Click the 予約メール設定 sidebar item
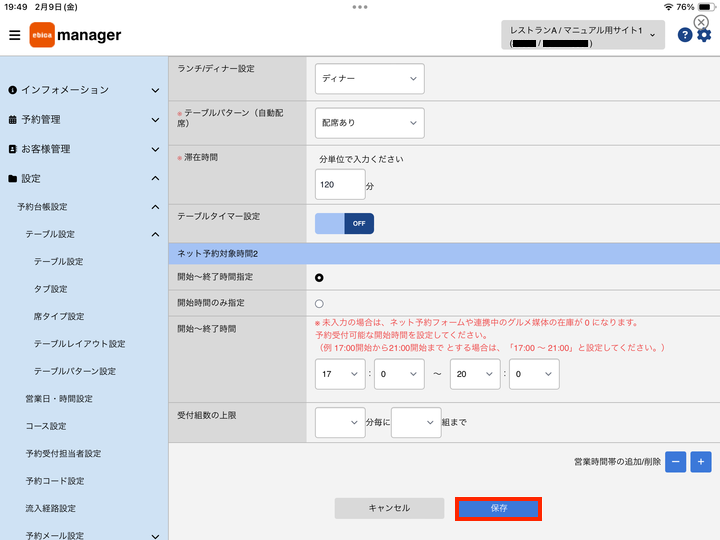 55,536
